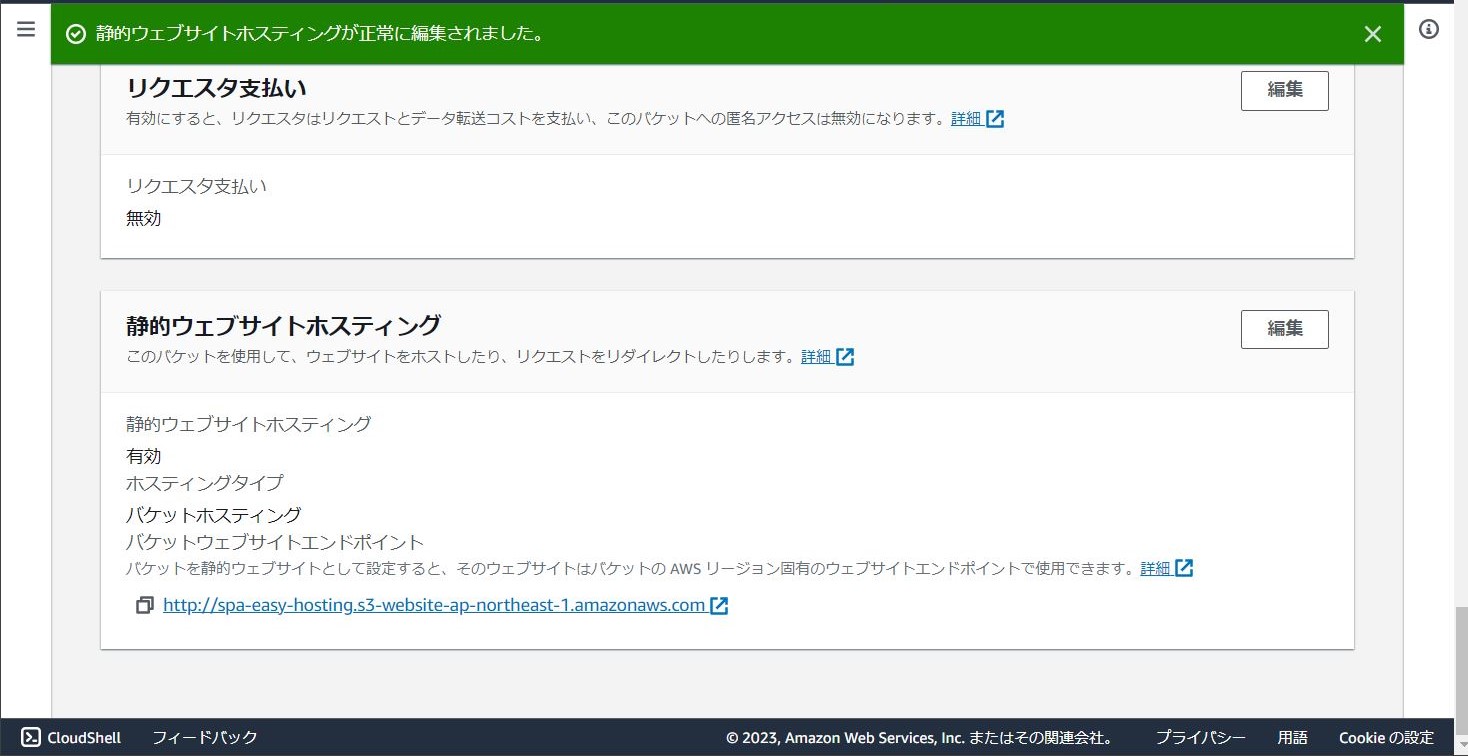Click the success message text in banner

pyautogui.click(x=320, y=34)
